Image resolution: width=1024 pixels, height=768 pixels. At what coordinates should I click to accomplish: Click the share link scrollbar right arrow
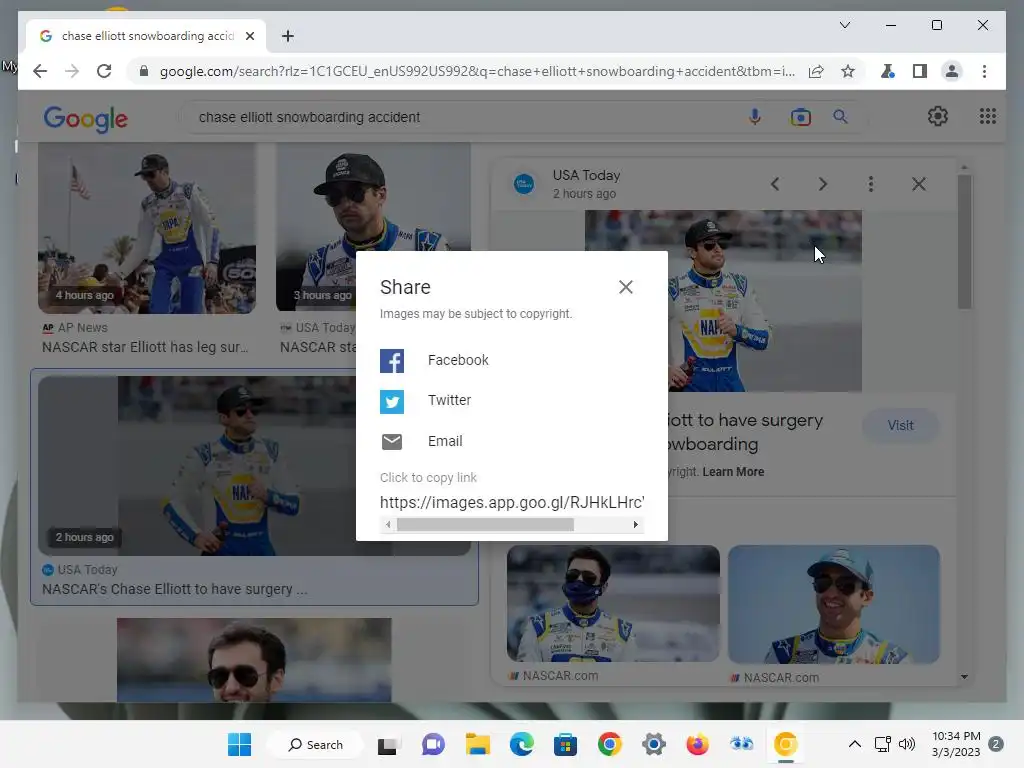(635, 524)
